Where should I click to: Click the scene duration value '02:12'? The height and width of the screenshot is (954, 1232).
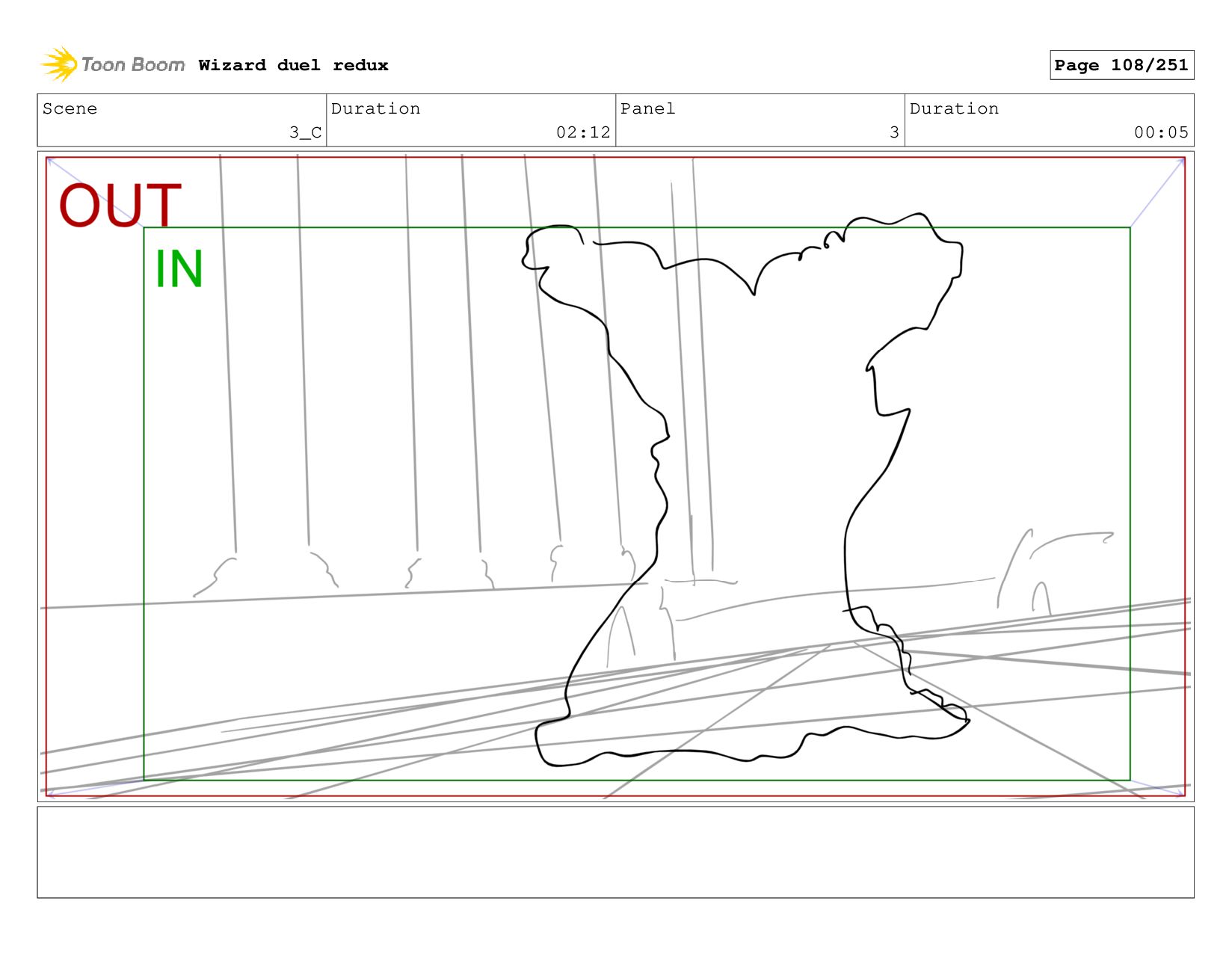tap(583, 132)
